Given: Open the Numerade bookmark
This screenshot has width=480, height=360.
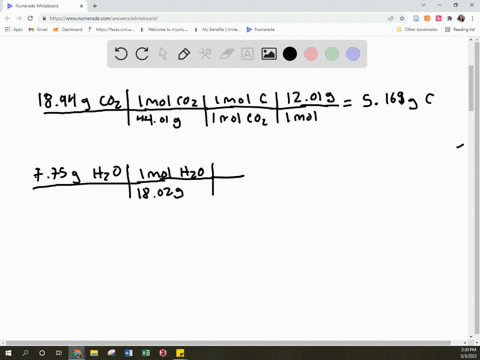Looking at the screenshot, I should pos(260,29).
